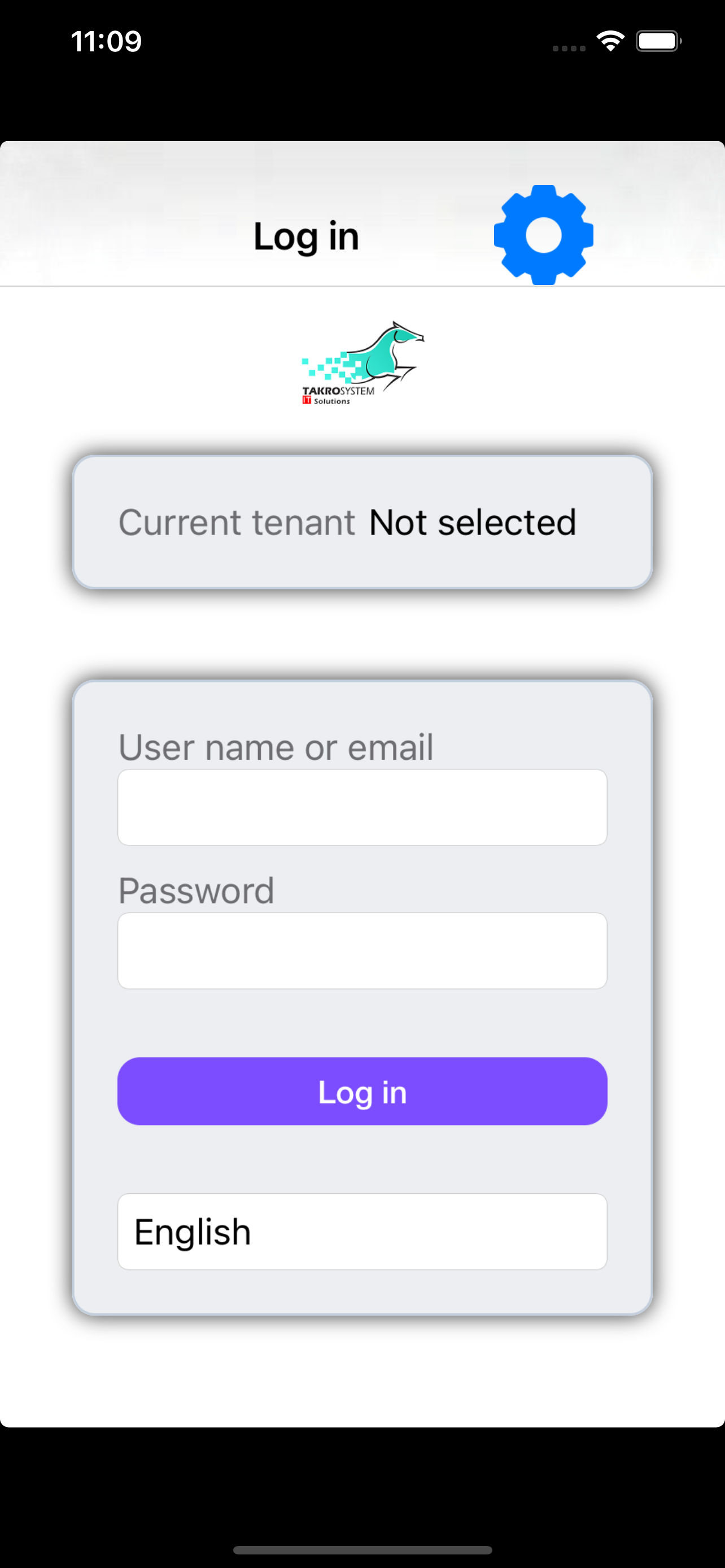Tap the home indicator bar

[363, 1550]
